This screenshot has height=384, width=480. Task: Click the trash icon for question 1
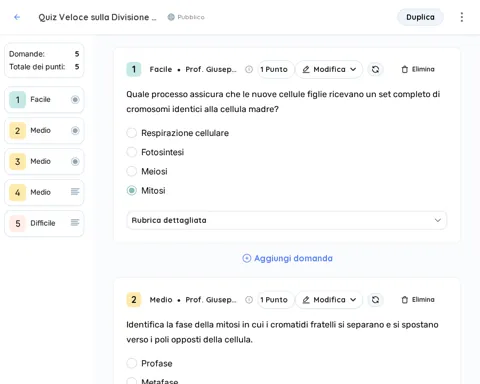405,69
